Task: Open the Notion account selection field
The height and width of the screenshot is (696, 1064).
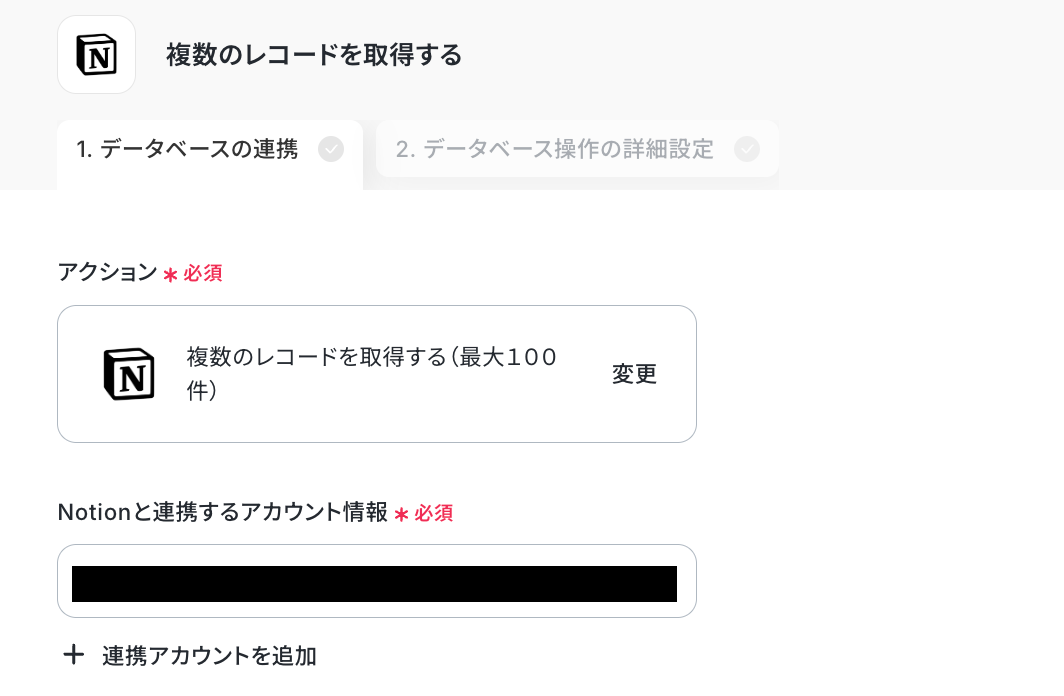Action: pos(377,581)
